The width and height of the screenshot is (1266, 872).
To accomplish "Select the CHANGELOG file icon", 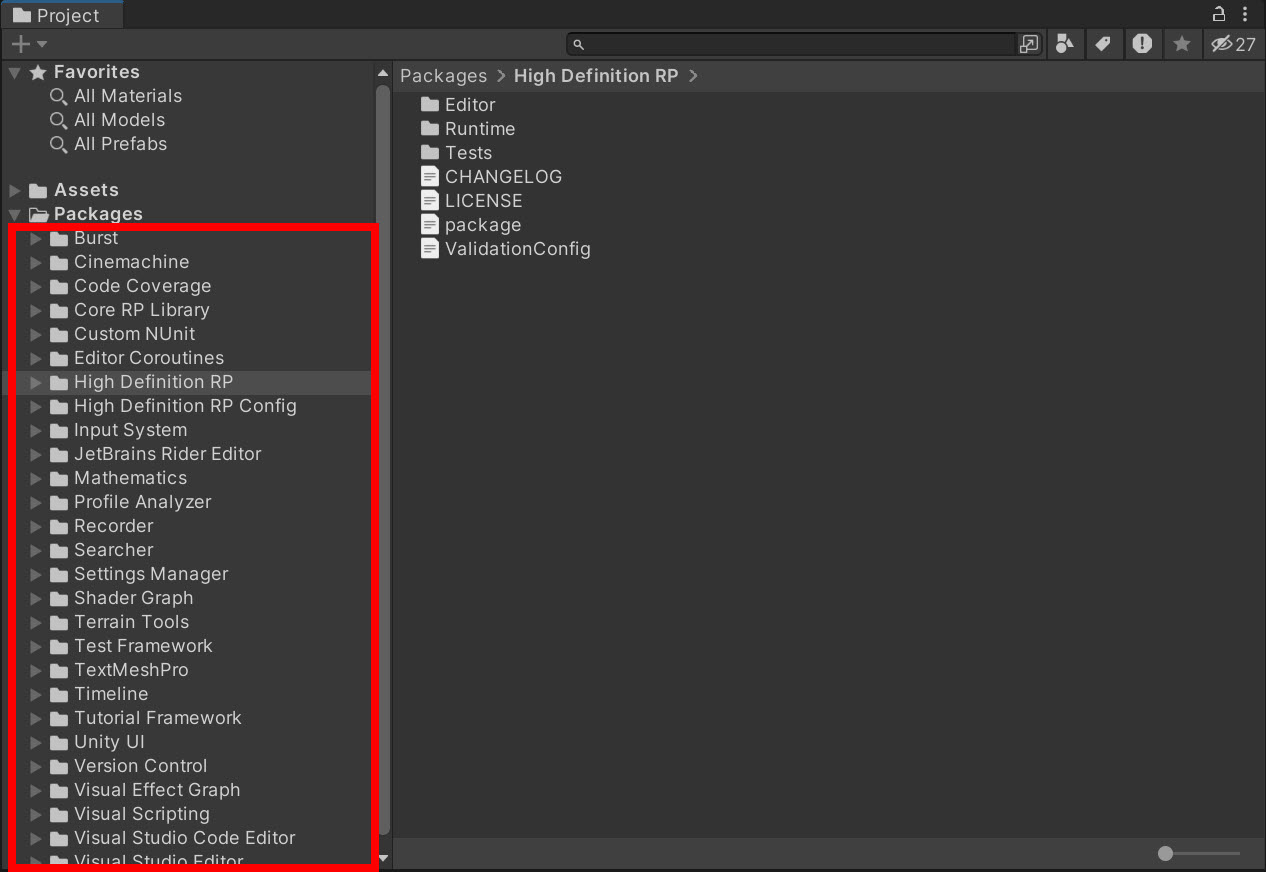I will pyautogui.click(x=430, y=177).
